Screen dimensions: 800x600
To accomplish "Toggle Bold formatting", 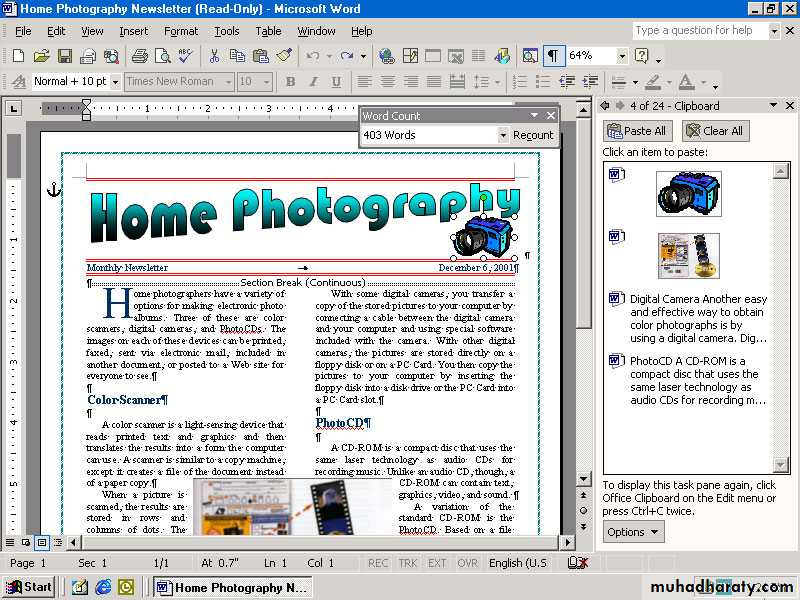I will coord(290,82).
